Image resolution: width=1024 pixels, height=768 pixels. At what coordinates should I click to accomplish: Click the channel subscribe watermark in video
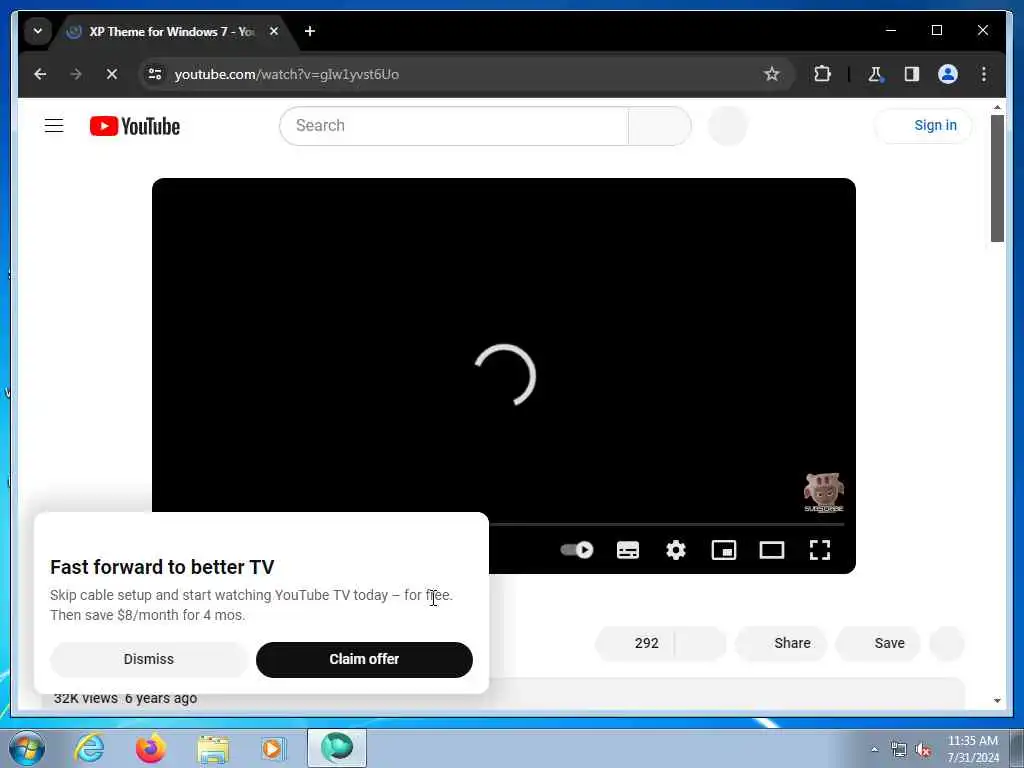coord(824,493)
